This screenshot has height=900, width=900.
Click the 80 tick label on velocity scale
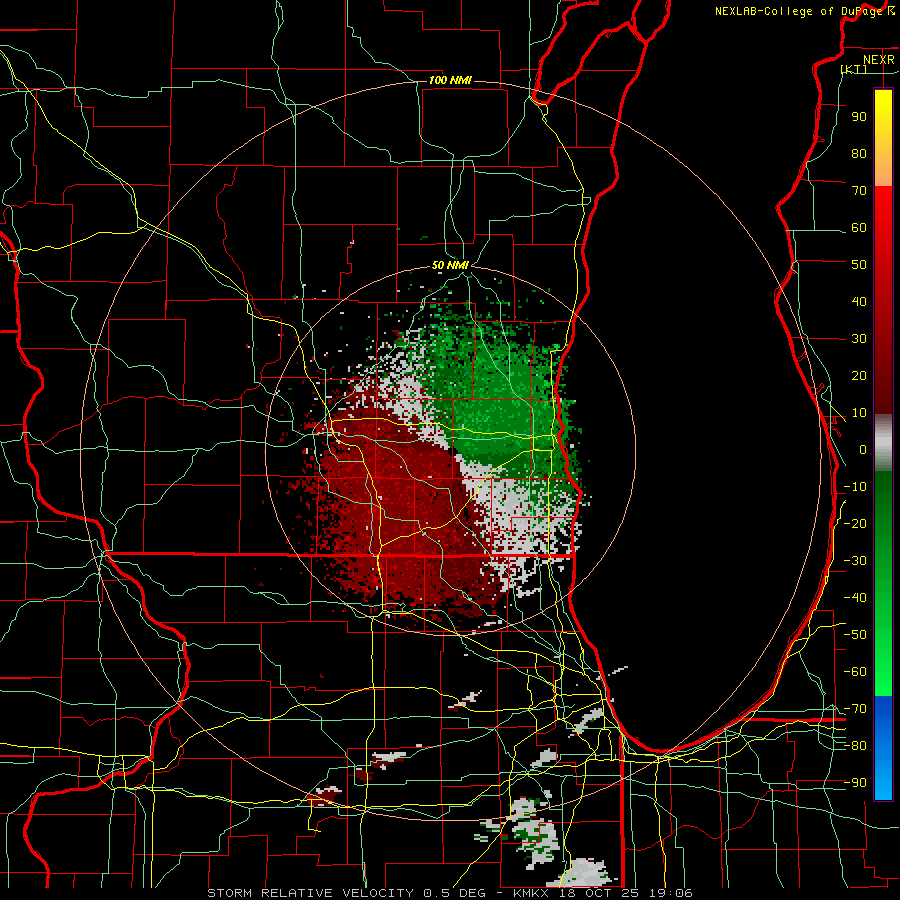[x=859, y=153]
